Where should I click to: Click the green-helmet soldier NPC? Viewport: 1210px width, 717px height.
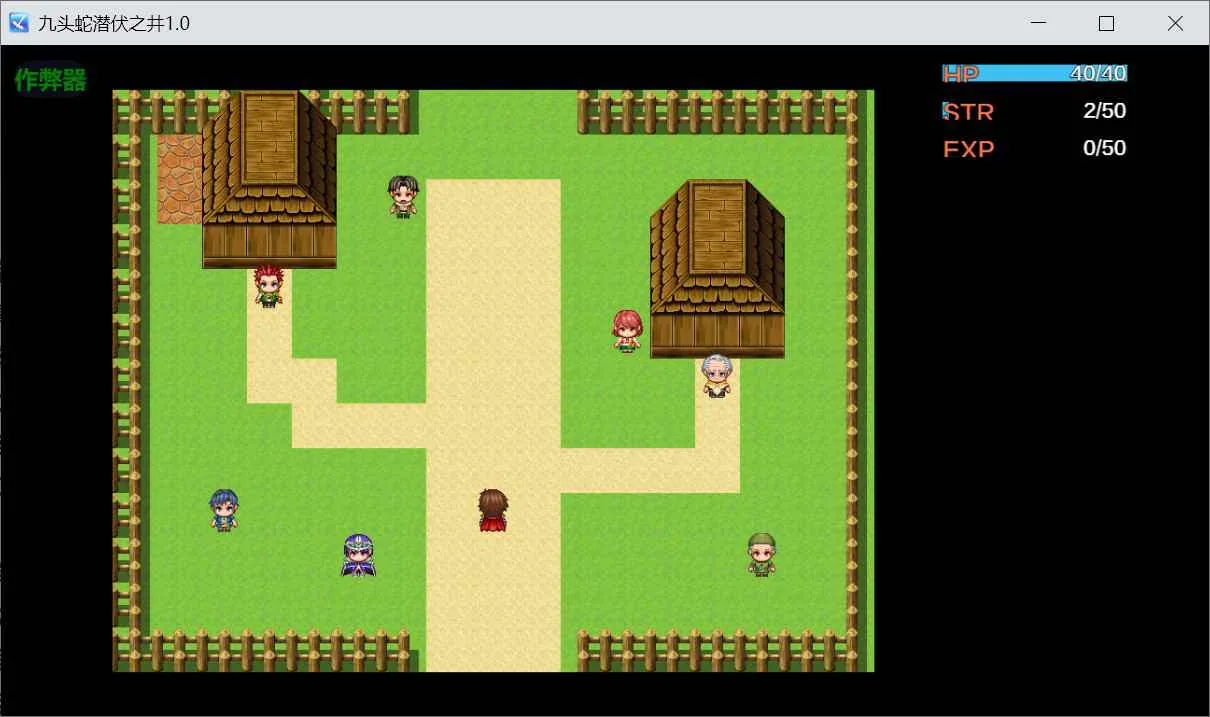tap(762, 554)
